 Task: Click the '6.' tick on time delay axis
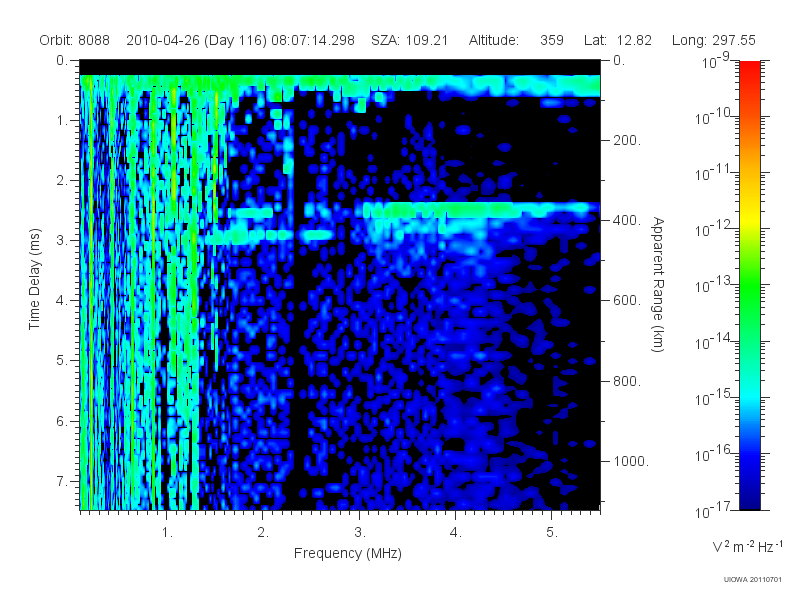pyautogui.click(x=62, y=421)
